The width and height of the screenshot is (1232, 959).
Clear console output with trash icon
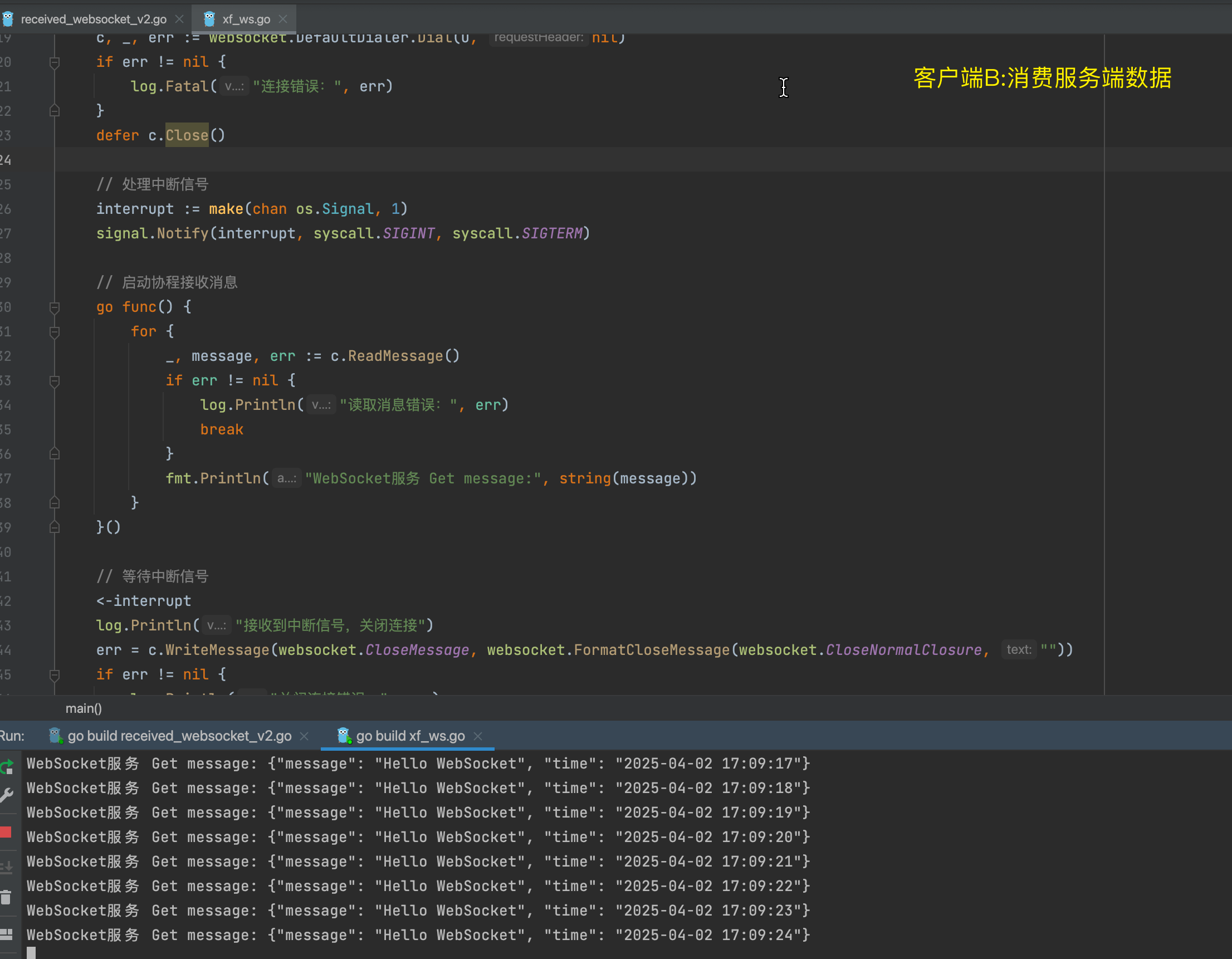pos(6,898)
